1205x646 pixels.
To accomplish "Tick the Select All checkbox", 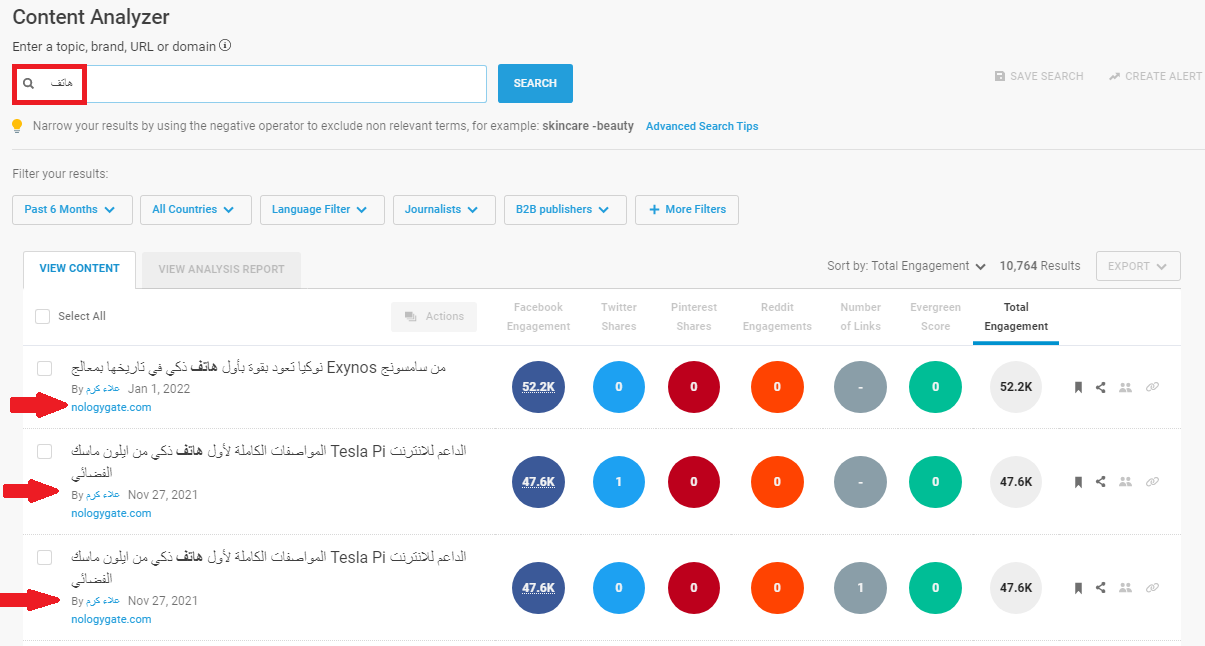I will coord(42,316).
